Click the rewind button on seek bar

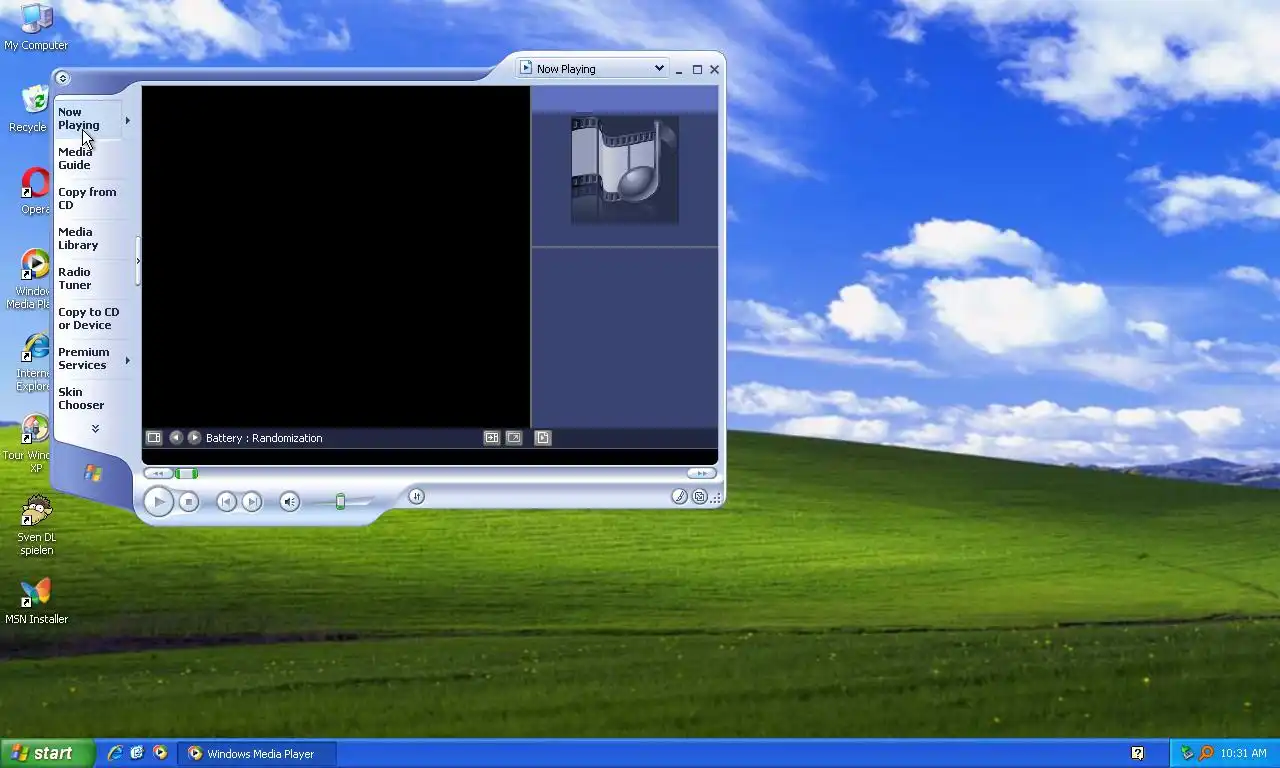(x=158, y=473)
